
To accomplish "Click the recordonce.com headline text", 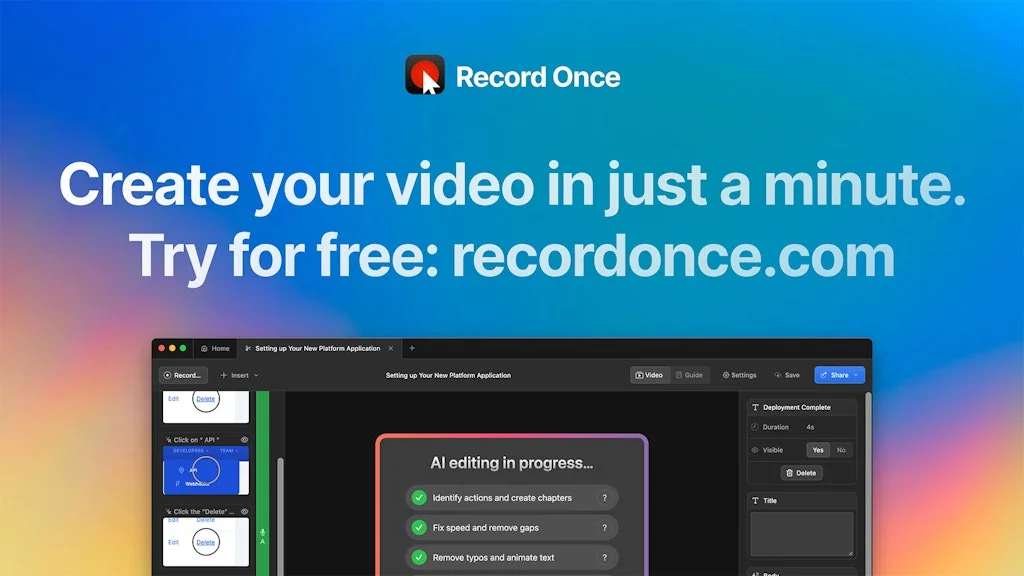I will [x=673, y=256].
